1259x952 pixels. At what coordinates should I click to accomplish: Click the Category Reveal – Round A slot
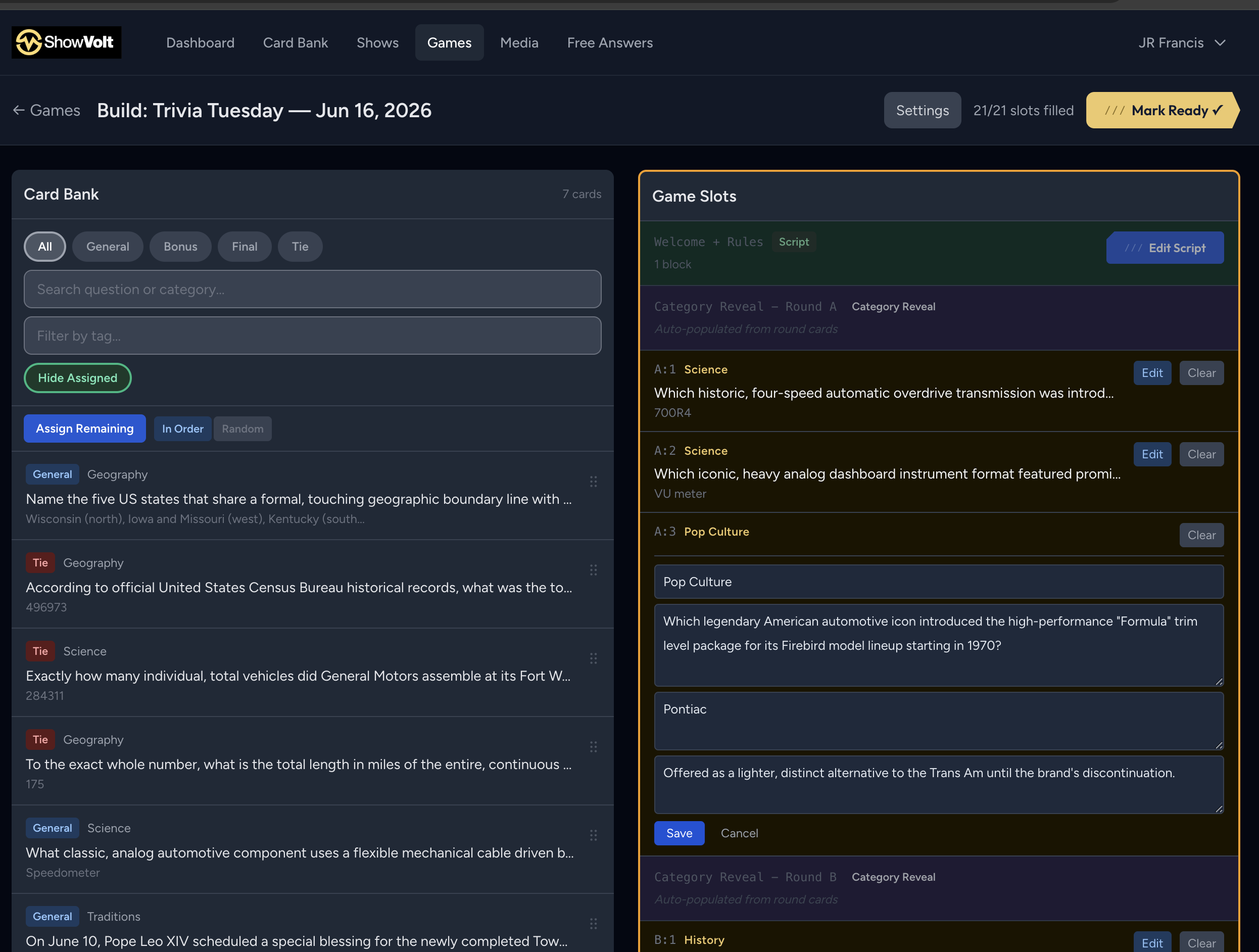[939, 318]
